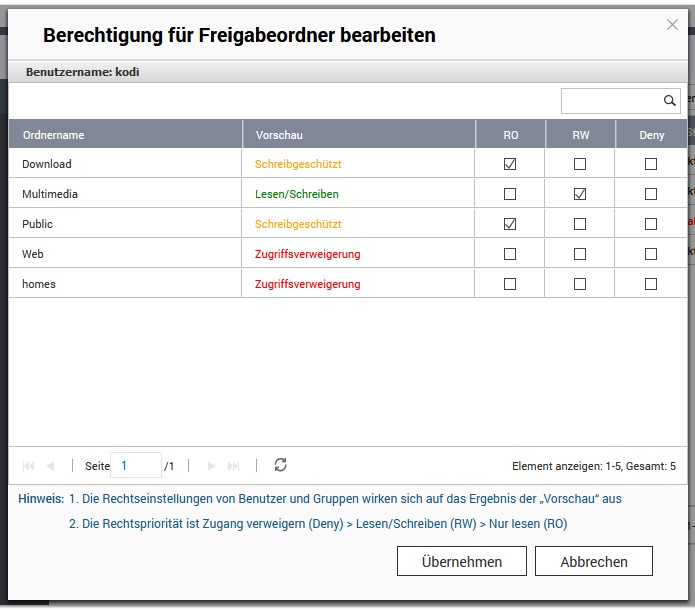Image resolution: width=695 pixels, height=611 pixels.
Task: Select the Multimedia folder name
Action: 50,194
